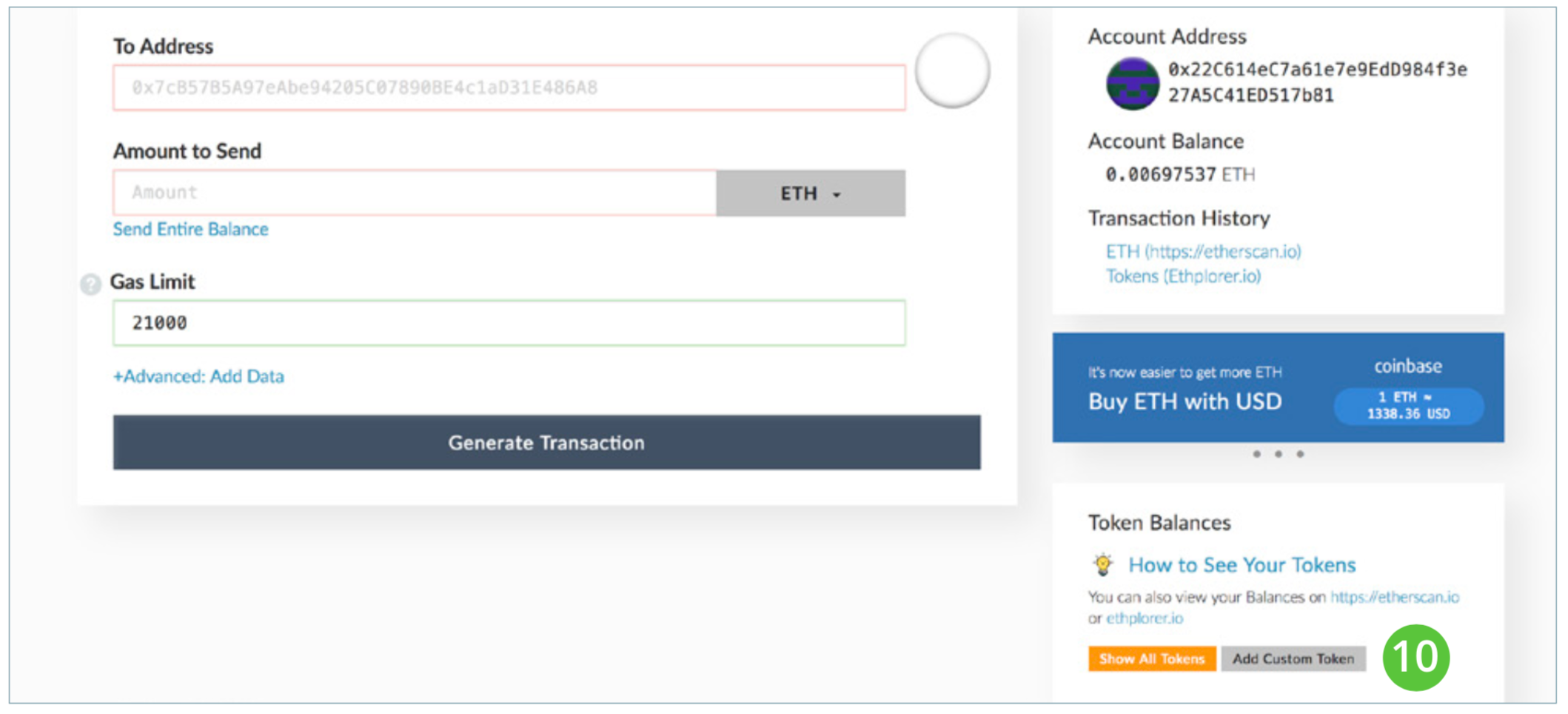
Task: Open the ETH currency dropdown
Action: [x=810, y=193]
